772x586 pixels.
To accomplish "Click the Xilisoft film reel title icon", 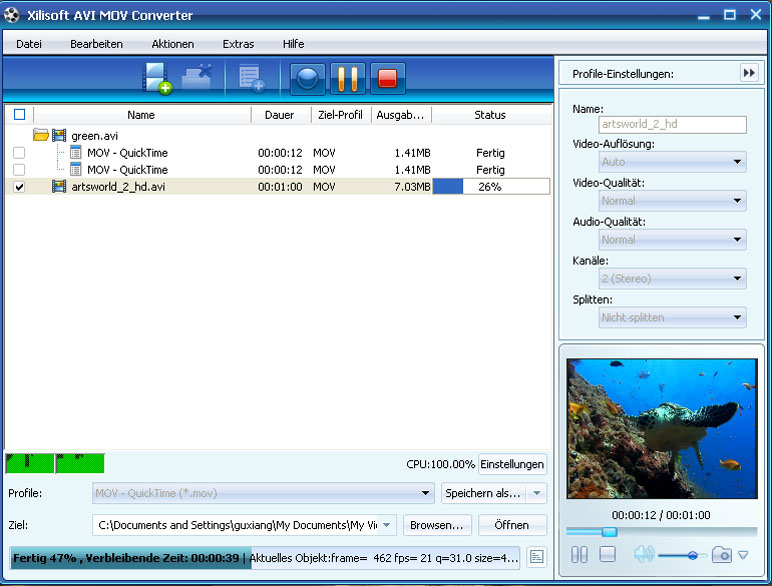I will point(11,15).
